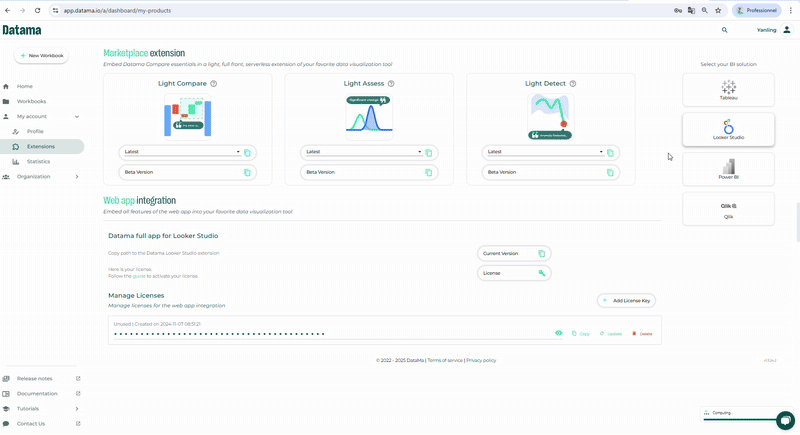Viewport: 800px width, 435px height.
Task: Open Light Compare version dropdown
Action: [x=182, y=152]
